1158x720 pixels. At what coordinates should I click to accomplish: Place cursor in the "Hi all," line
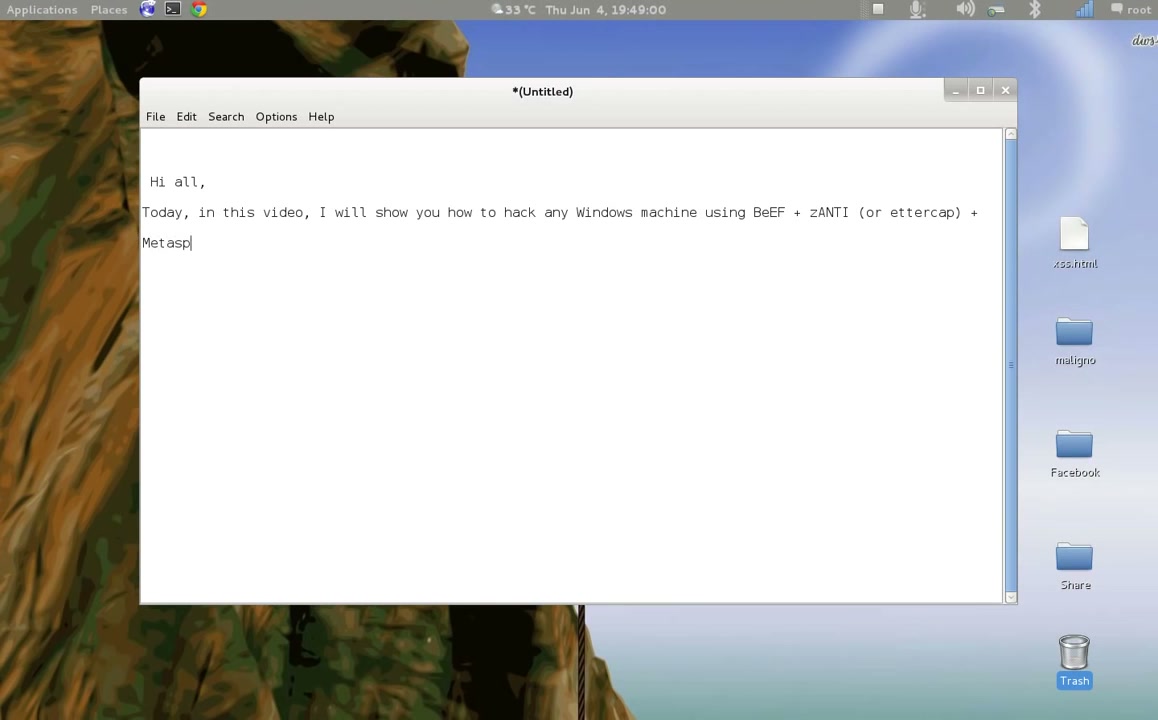(177, 182)
